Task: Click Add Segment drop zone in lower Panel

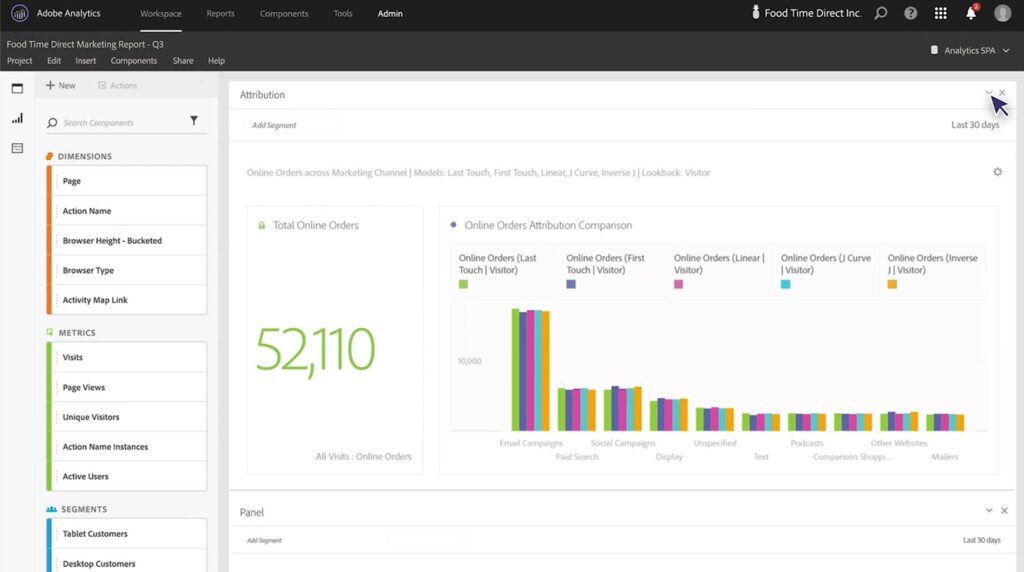Action: [x=264, y=540]
